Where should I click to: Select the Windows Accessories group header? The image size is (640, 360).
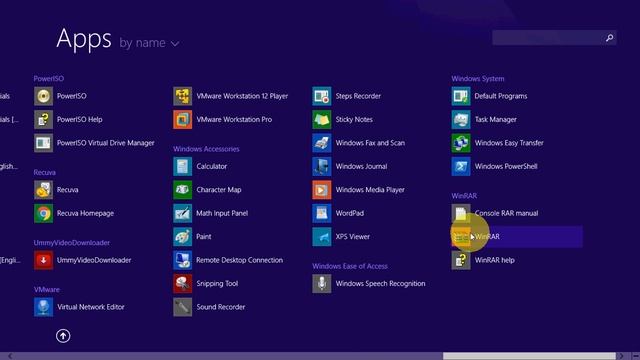coord(206,149)
